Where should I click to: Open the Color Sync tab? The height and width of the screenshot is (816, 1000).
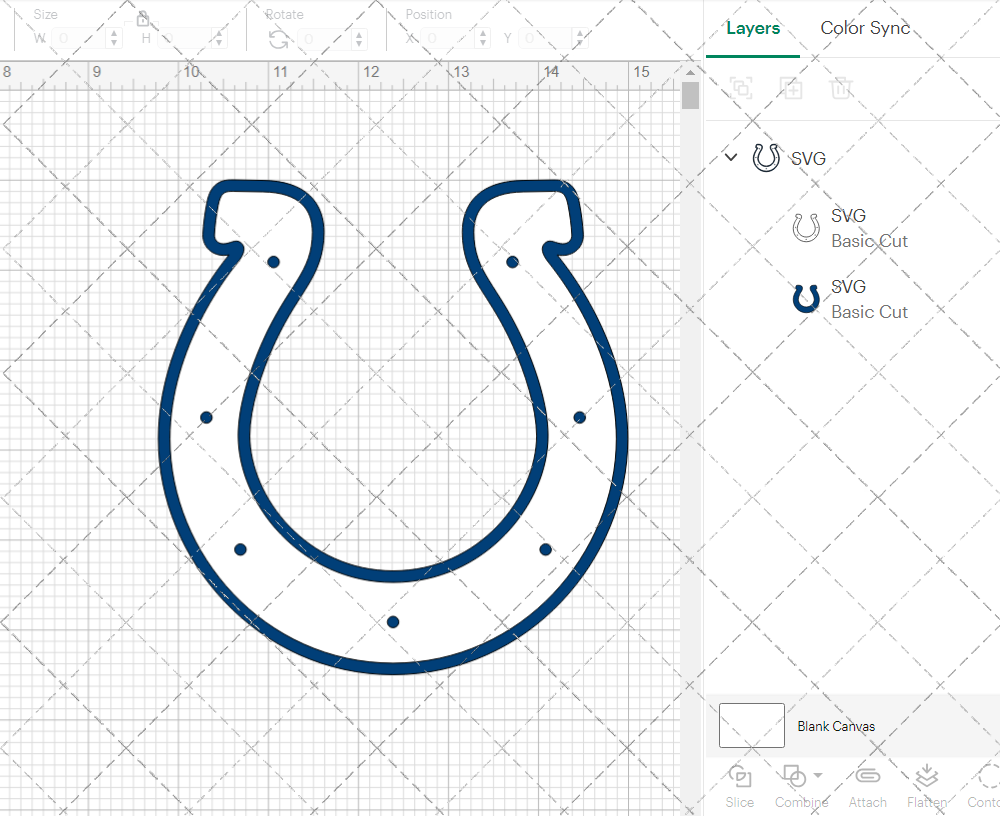click(x=865, y=28)
